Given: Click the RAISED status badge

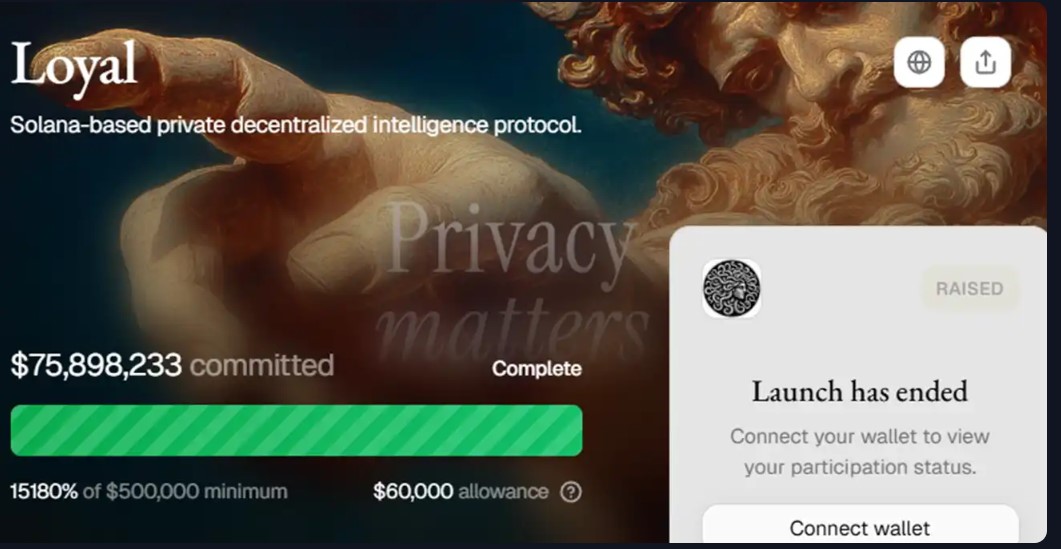Looking at the screenshot, I should point(969,289).
